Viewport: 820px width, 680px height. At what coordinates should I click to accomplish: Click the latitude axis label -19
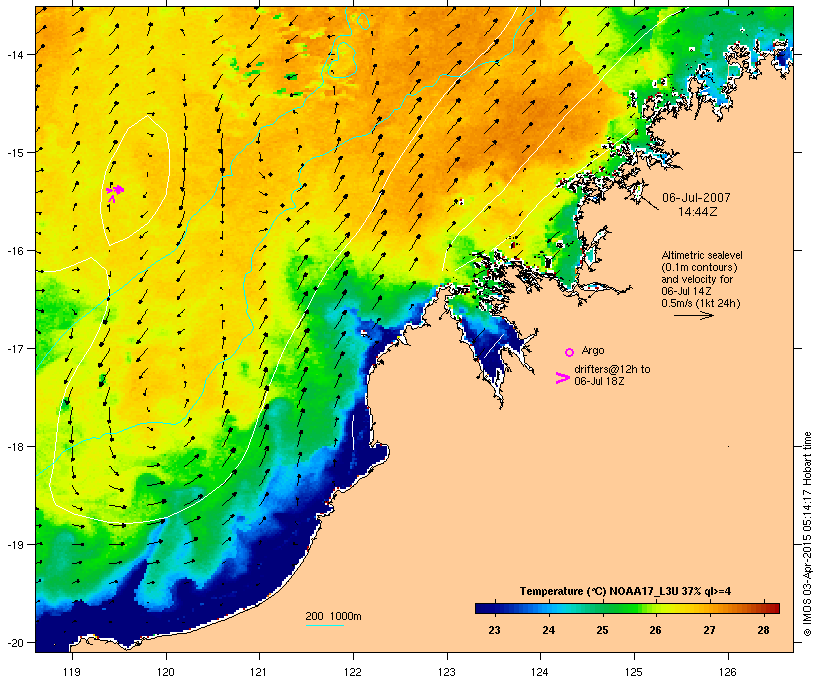14,545
